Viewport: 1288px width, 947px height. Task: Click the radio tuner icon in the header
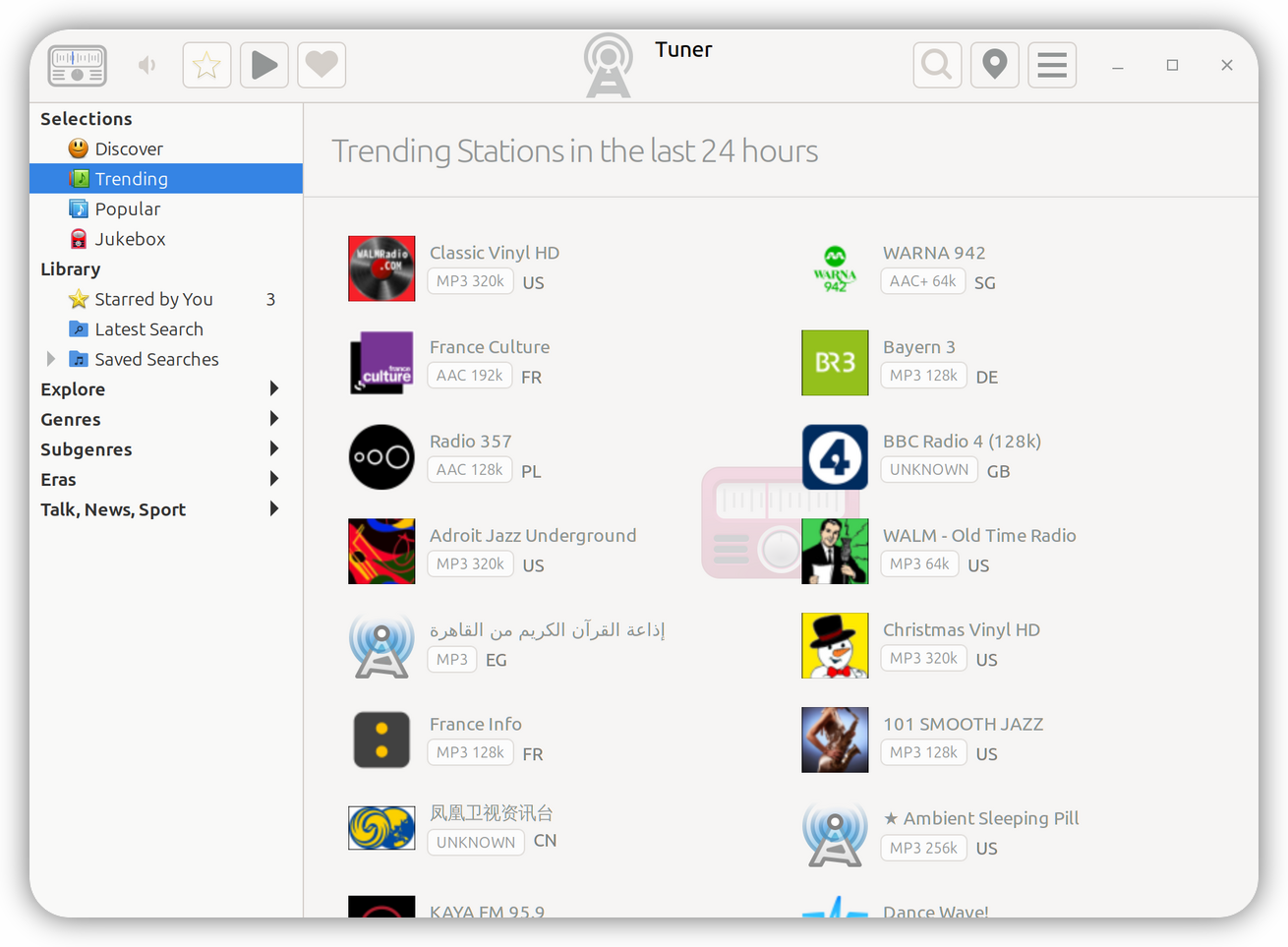[78, 66]
